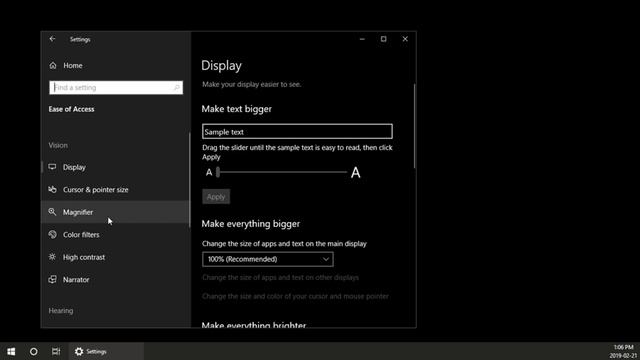Return to Settings Home

coord(73,65)
